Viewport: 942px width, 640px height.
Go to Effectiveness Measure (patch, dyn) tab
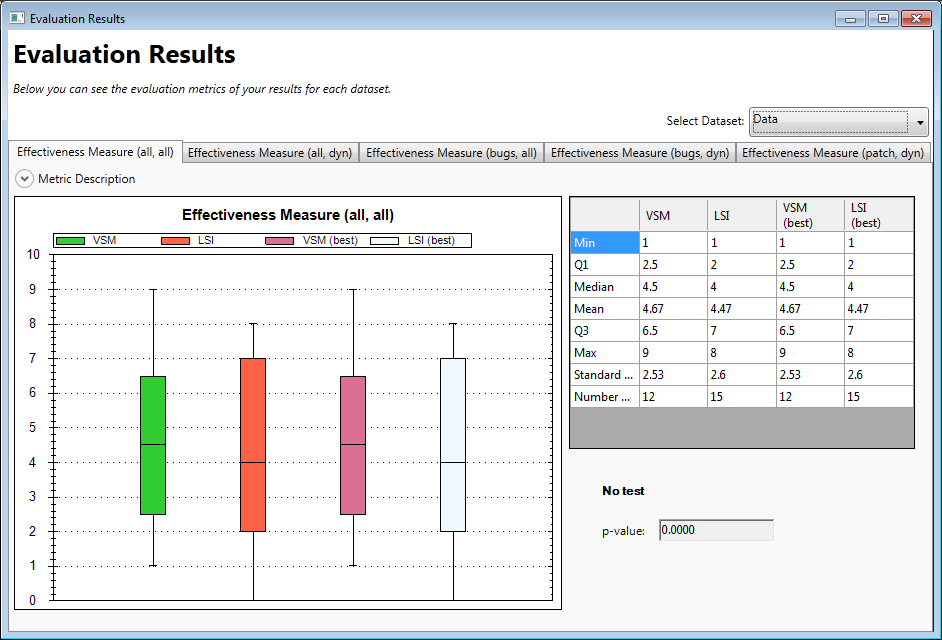(832, 153)
